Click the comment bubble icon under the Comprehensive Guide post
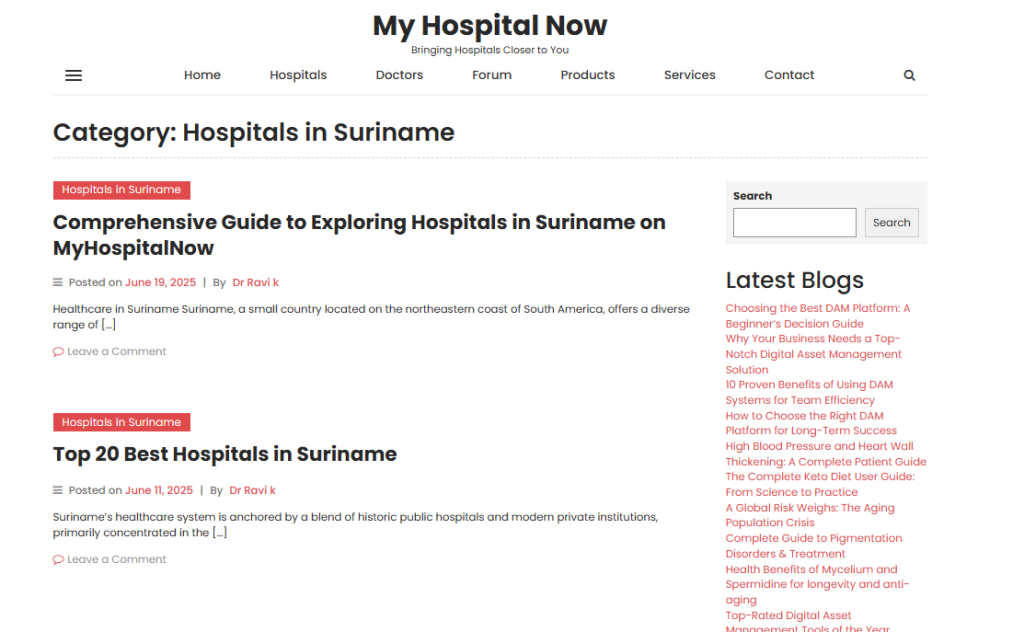The height and width of the screenshot is (632, 1024). pyautogui.click(x=58, y=352)
